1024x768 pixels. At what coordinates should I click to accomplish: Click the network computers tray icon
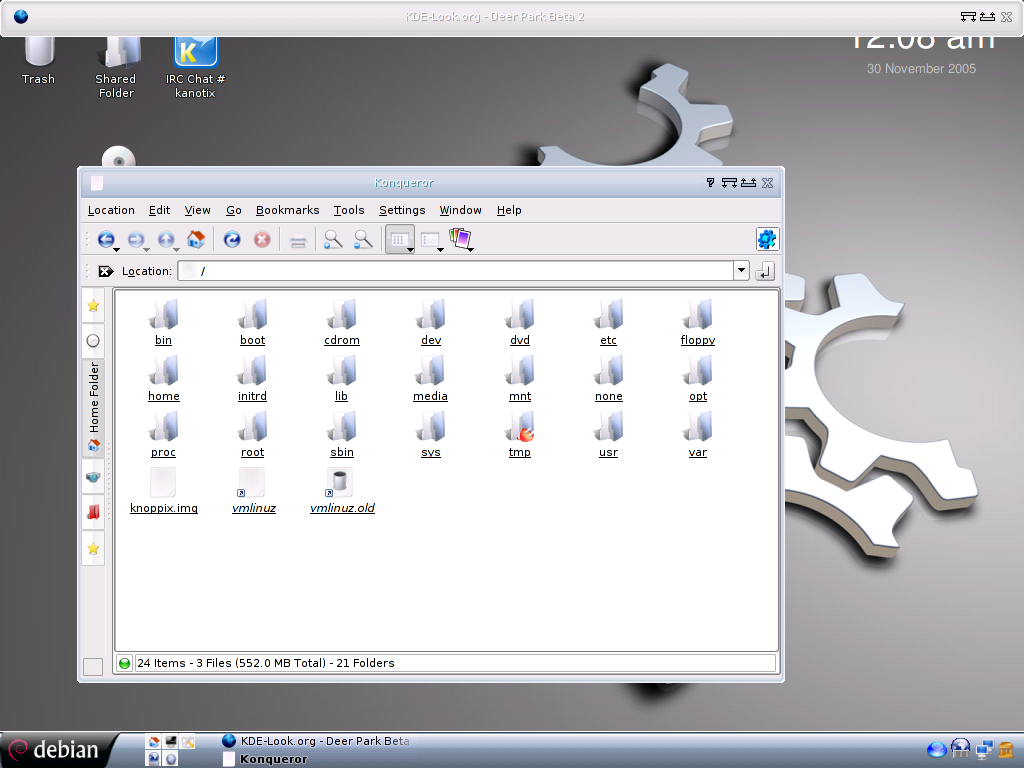984,750
